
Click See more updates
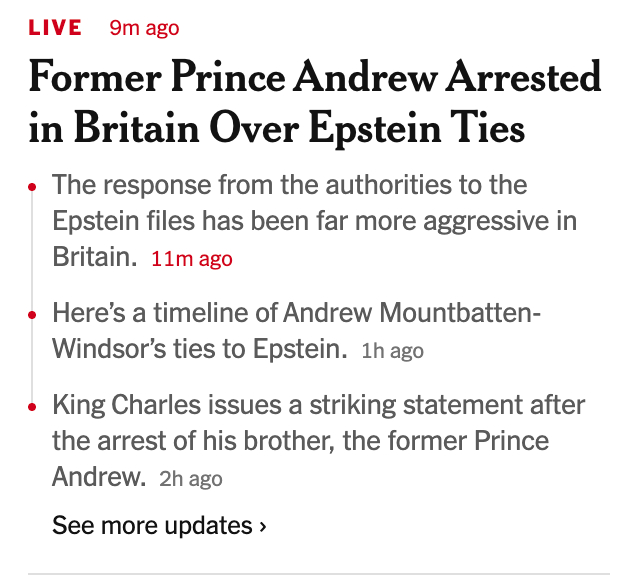152,525
